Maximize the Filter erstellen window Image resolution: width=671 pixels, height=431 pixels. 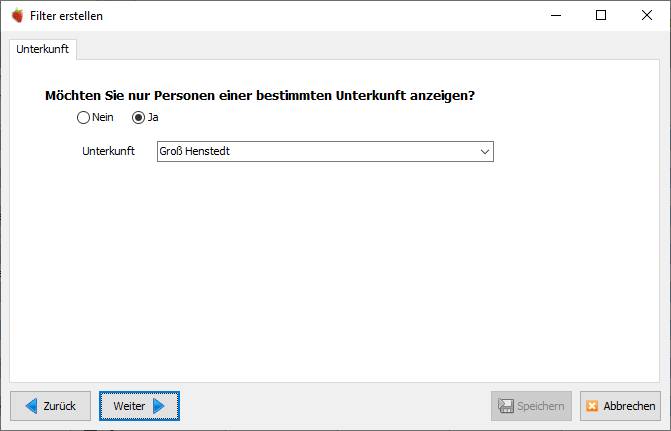pos(601,15)
